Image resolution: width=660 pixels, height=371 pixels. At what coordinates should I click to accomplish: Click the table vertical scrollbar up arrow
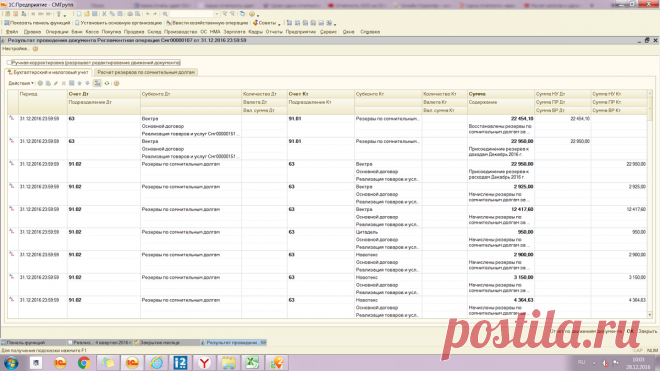click(649, 93)
